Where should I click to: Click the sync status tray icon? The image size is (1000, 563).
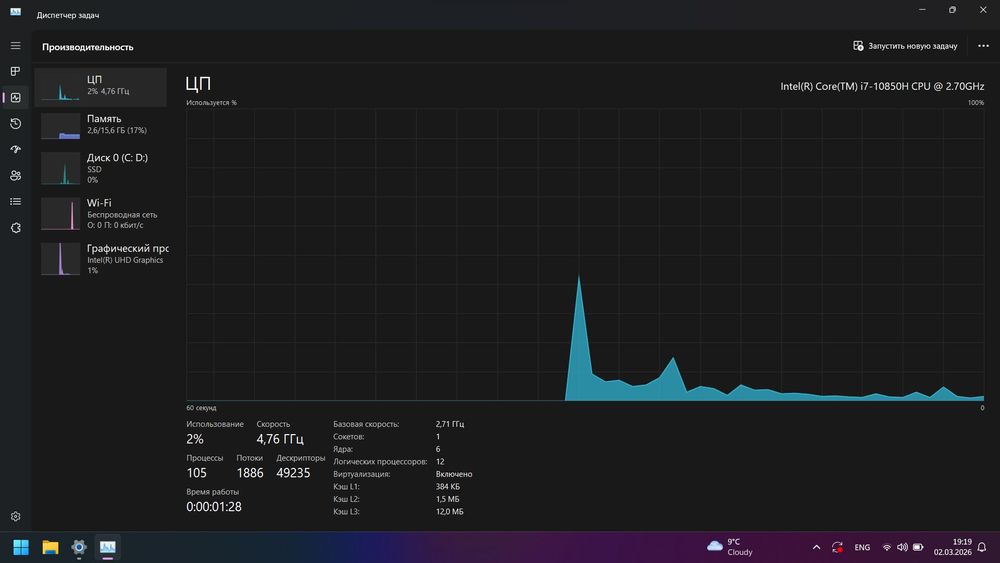tap(837, 547)
